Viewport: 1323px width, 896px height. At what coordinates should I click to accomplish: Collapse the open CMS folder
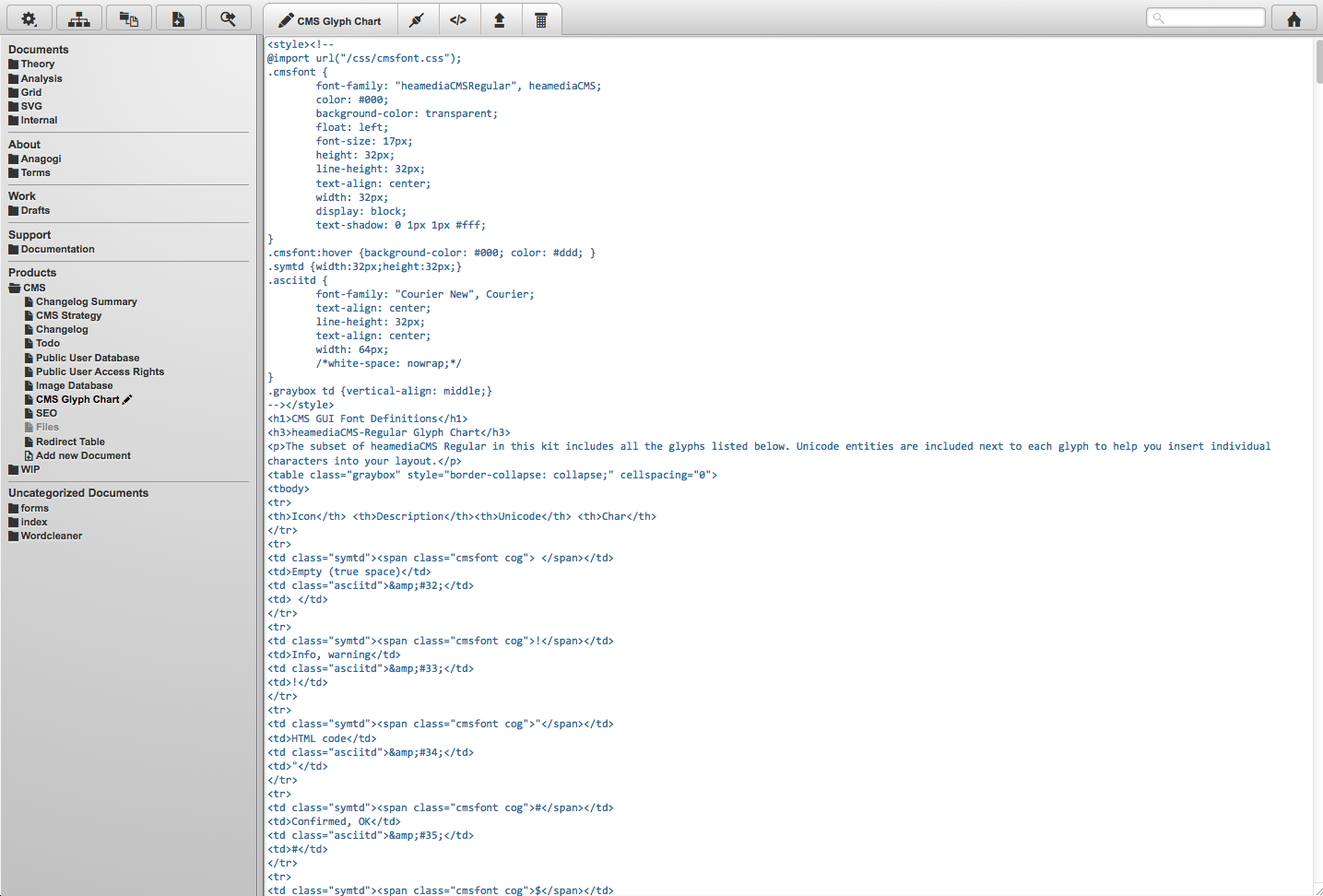[x=27, y=288]
